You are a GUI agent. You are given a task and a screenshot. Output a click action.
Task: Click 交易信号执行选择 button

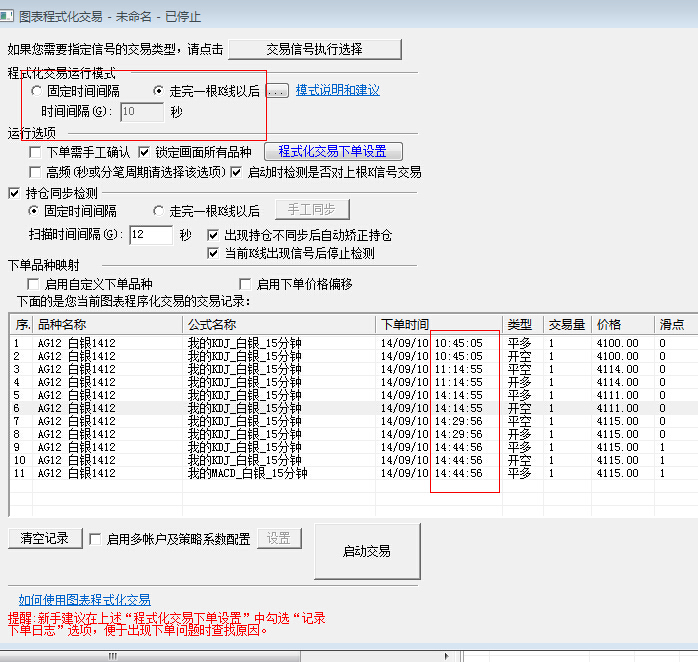pos(315,49)
